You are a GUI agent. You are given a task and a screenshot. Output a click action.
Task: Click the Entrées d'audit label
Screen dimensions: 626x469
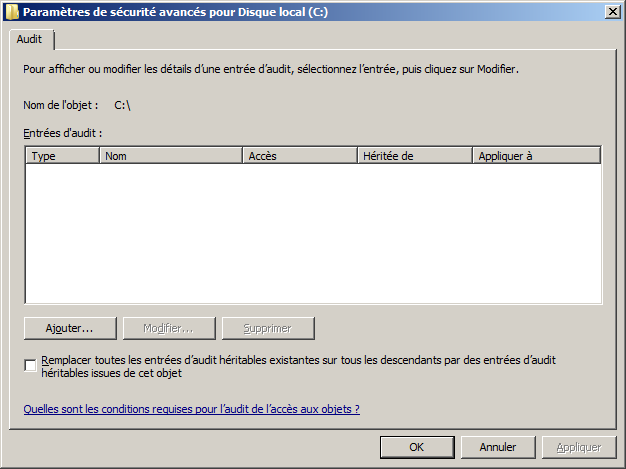coord(63,132)
